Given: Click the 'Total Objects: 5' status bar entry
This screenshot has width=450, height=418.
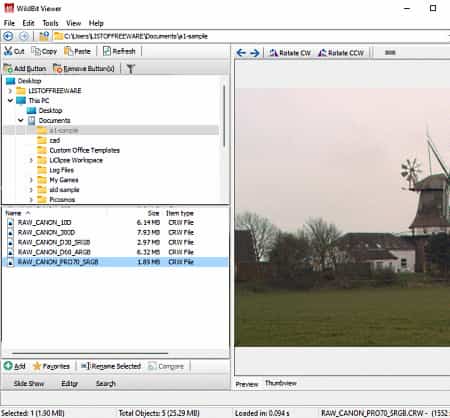Looking at the screenshot, I should click(159, 413).
